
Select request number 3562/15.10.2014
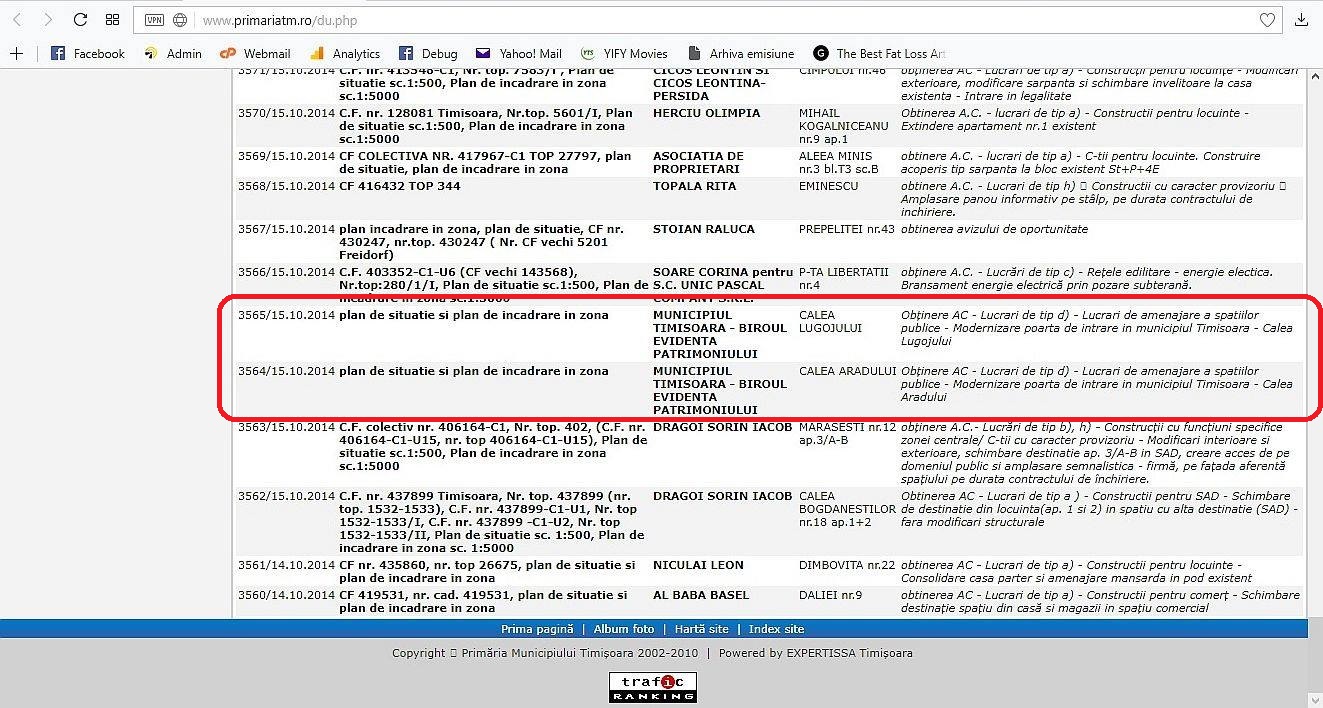tap(286, 496)
